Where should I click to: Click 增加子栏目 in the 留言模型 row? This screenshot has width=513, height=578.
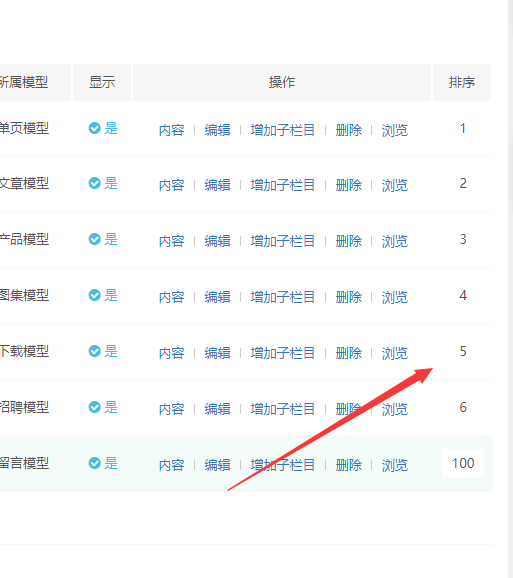tap(283, 465)
